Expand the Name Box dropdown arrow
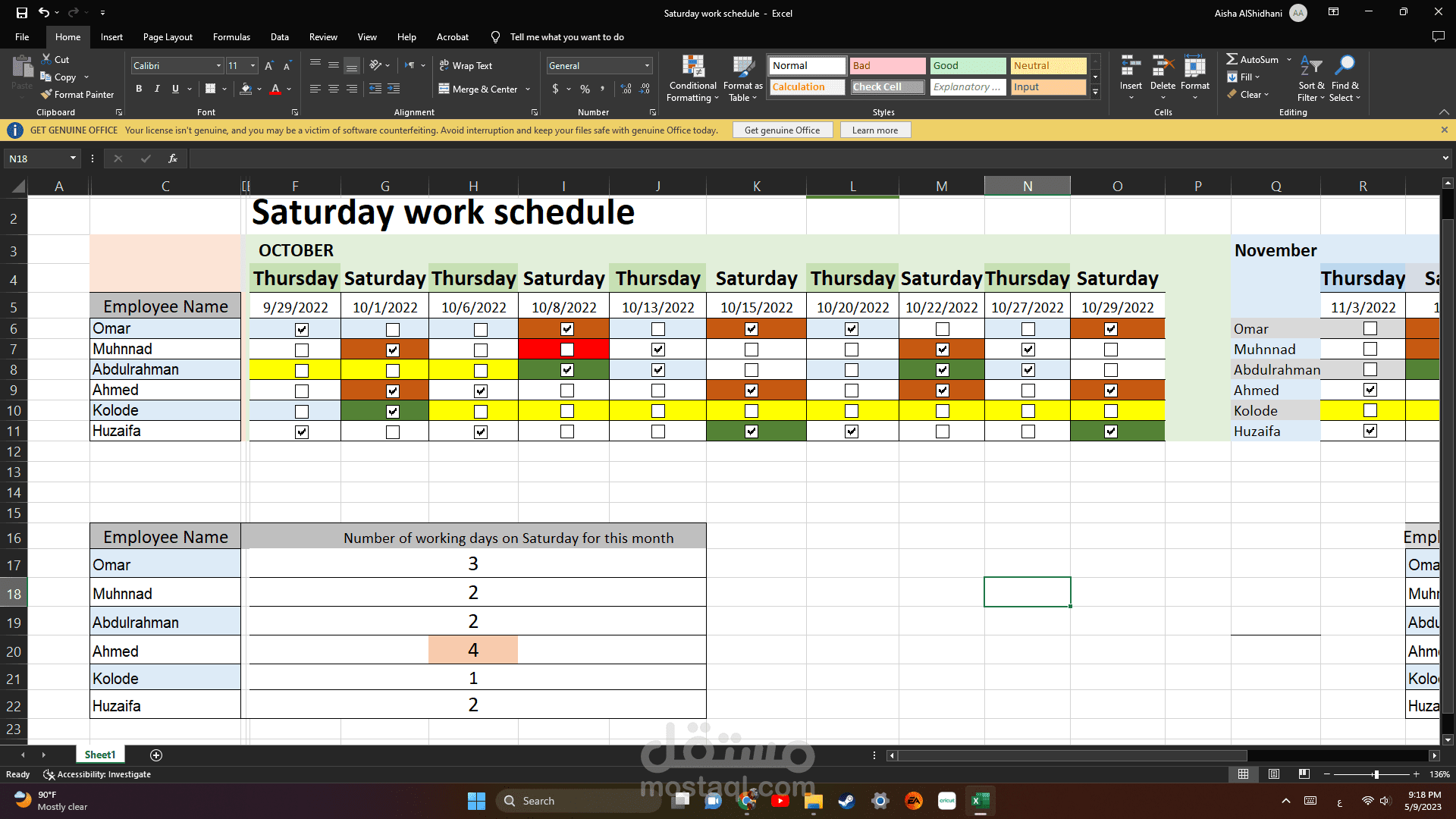This screenshot has width=1456, height=819. (73, 158)
